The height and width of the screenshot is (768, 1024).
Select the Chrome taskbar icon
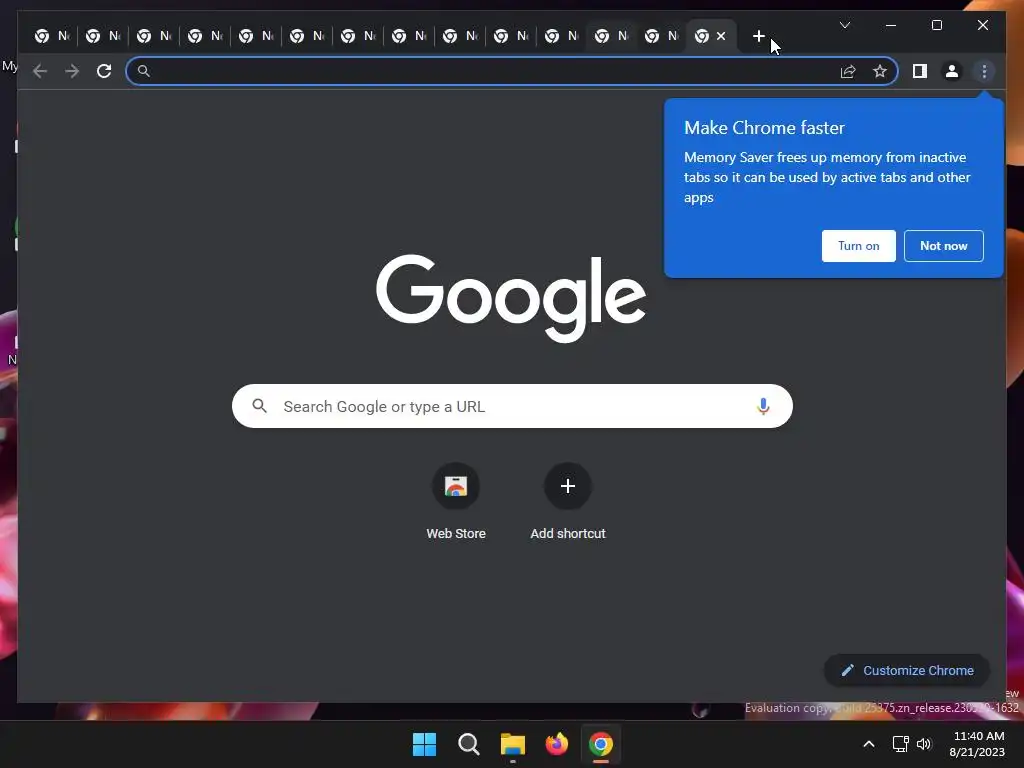click(601, 744)
